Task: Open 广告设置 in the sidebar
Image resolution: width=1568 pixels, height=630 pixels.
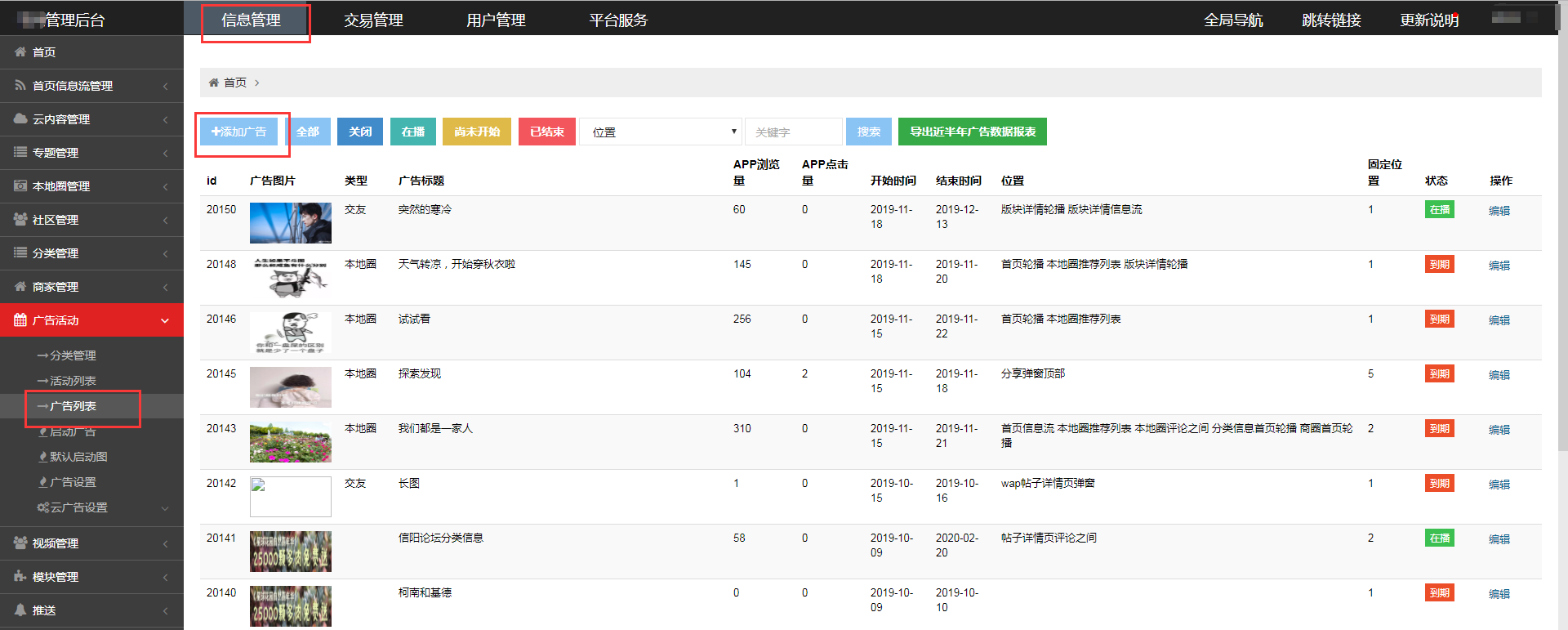Action: tap(73, 482)
